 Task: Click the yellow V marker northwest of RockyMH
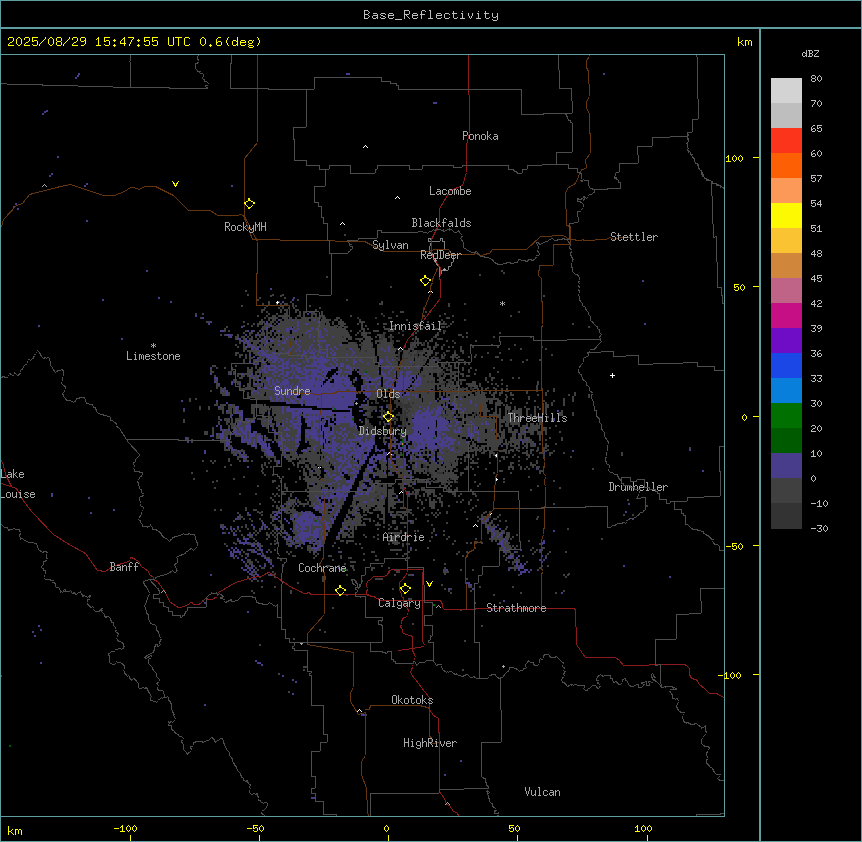[175, 184]
